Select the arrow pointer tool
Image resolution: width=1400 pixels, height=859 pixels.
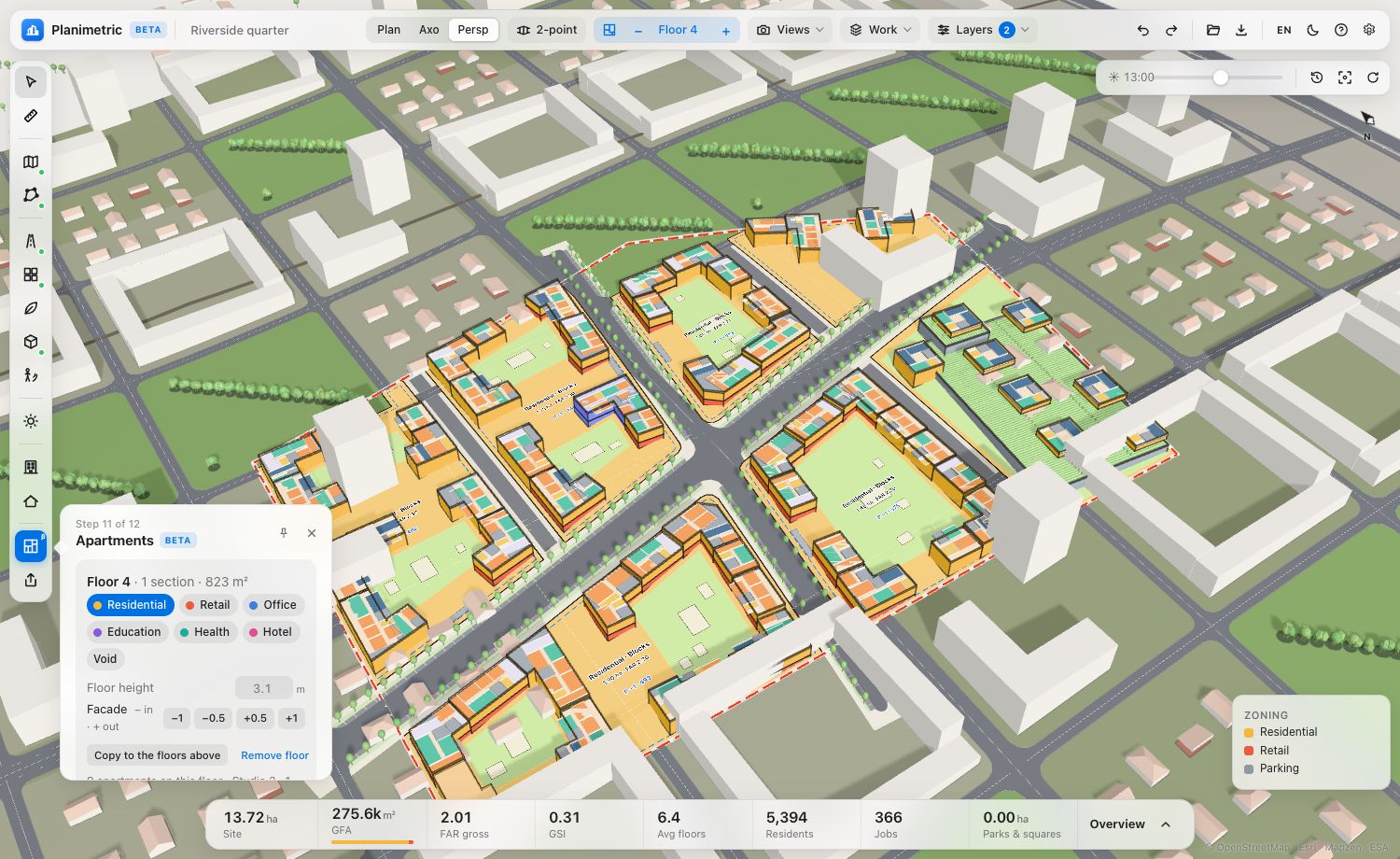pos(31,82)
